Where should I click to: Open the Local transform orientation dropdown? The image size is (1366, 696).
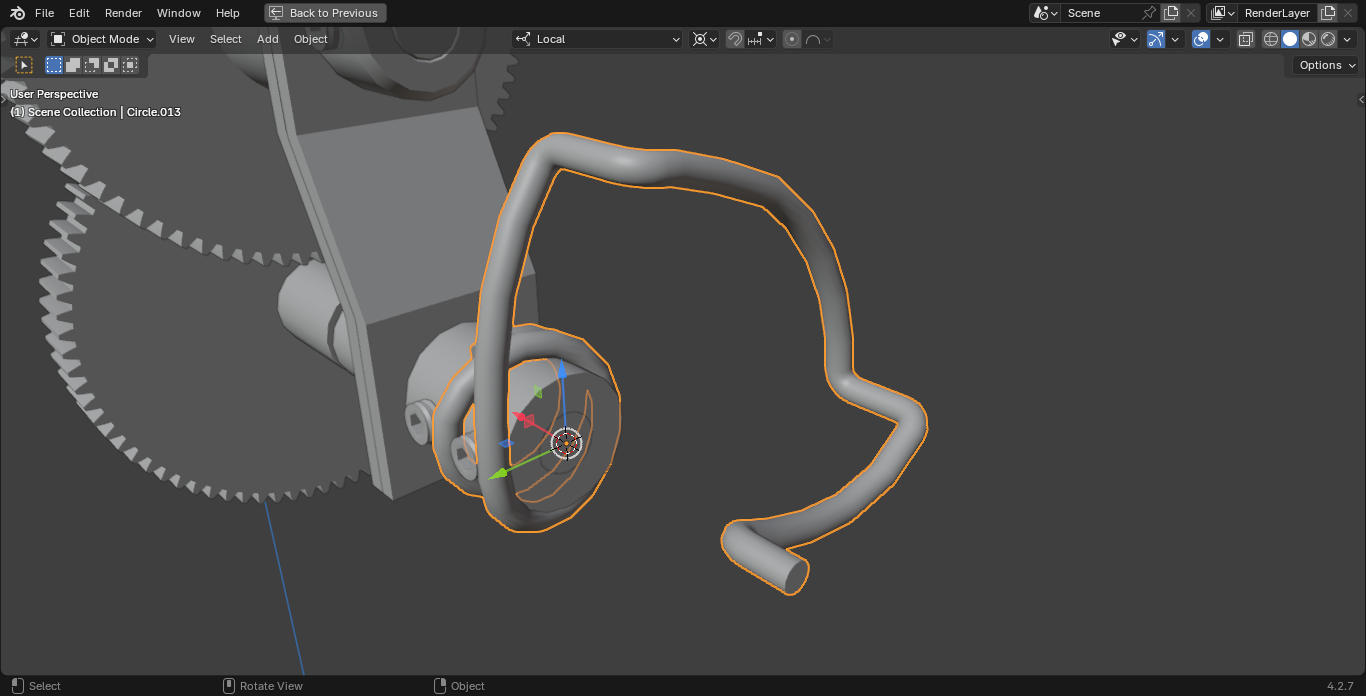pos(597,39)
